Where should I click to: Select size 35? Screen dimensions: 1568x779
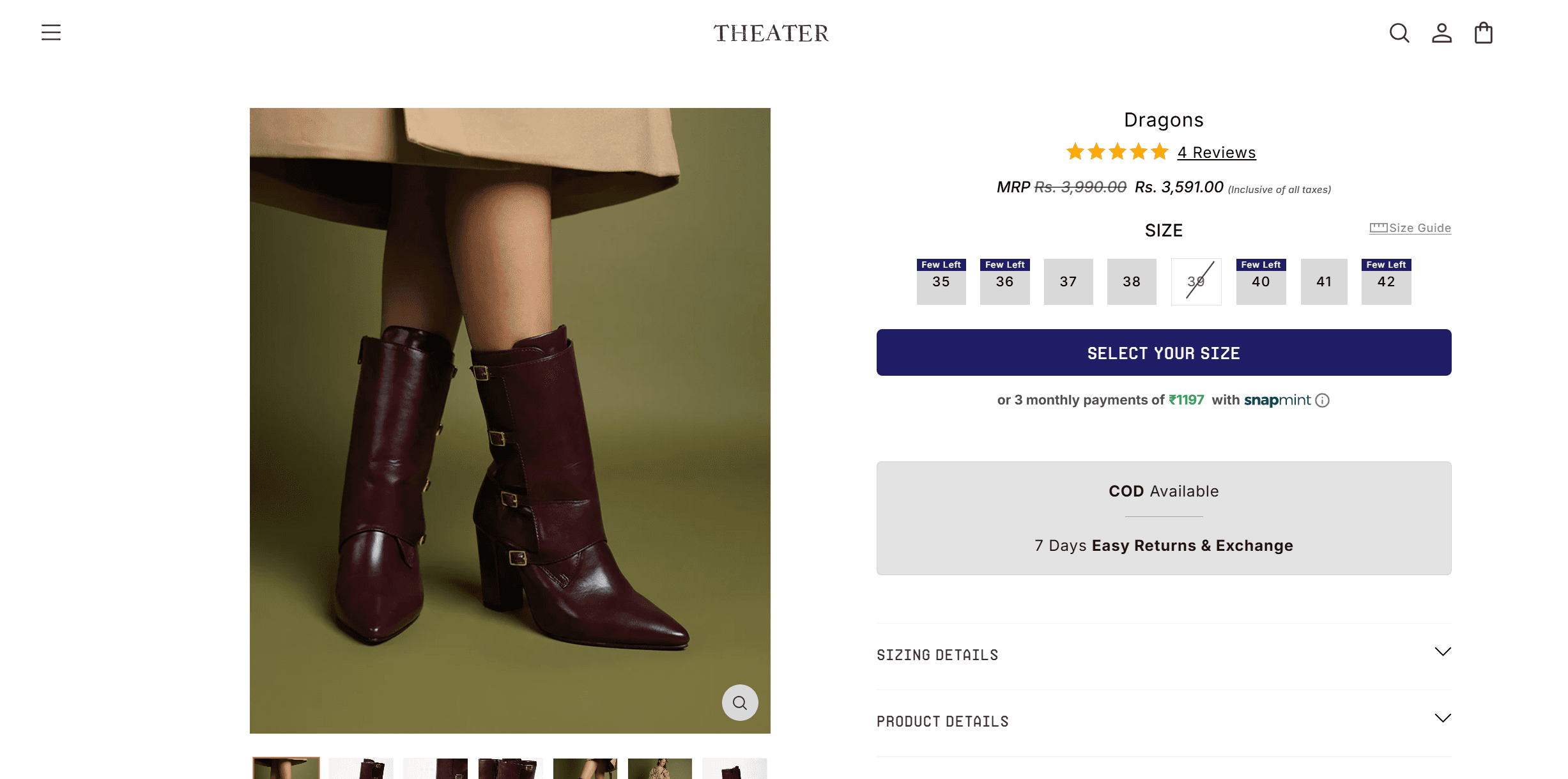pos(941,282)
